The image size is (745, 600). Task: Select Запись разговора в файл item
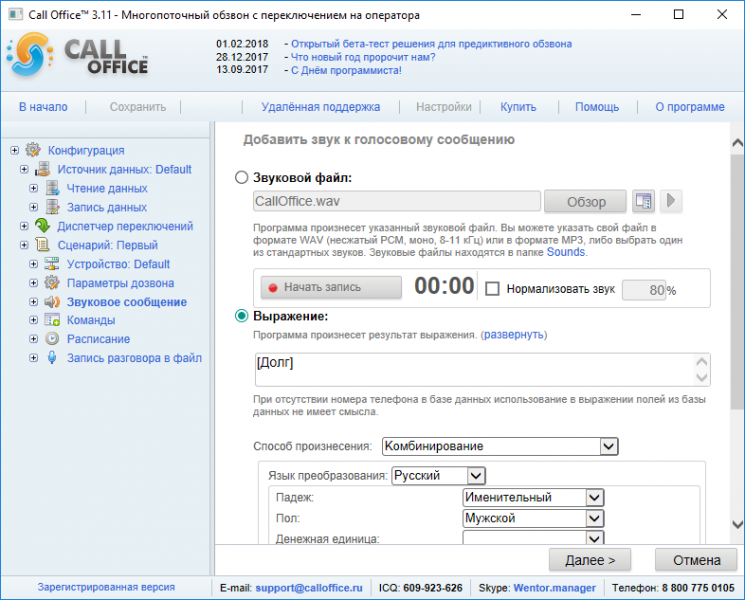pyautogui.click(x=134, y=358)
